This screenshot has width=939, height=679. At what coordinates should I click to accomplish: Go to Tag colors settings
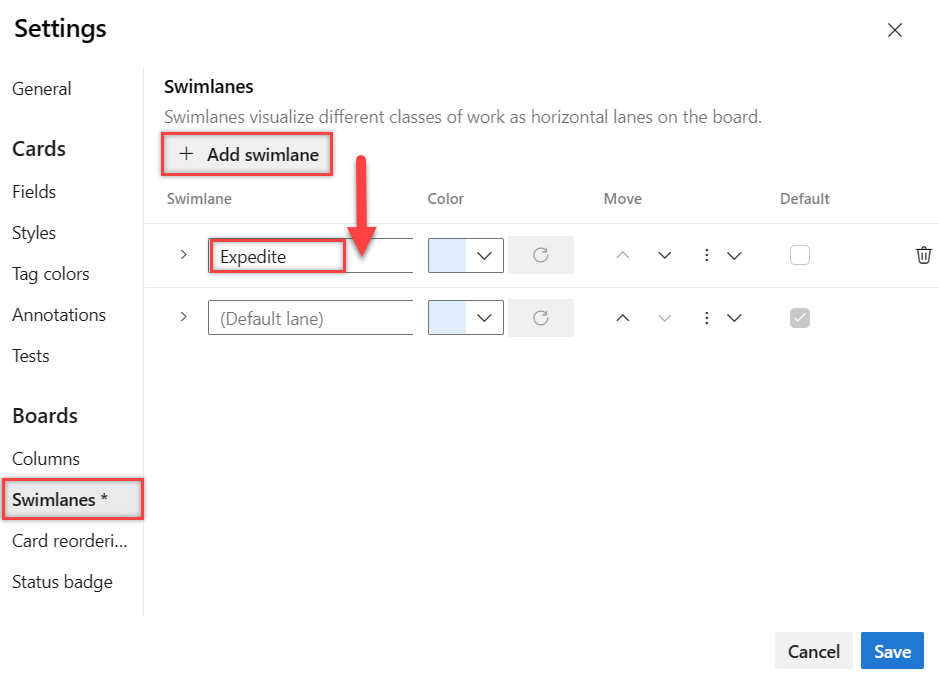click(51, 274)
